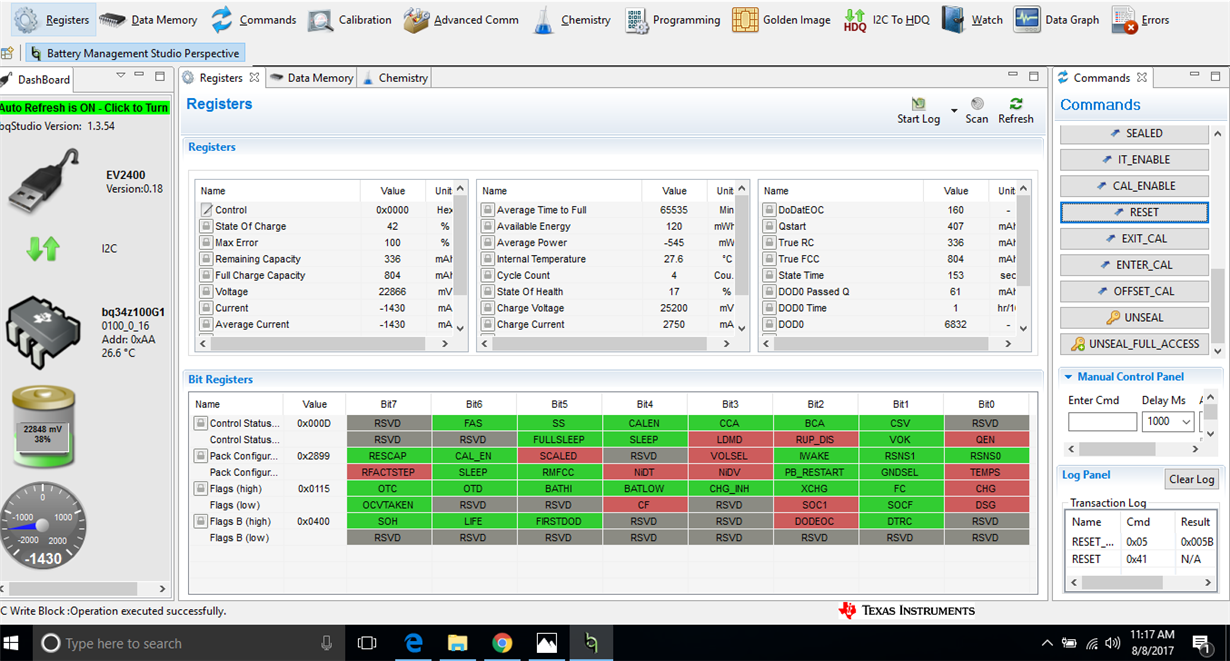This screenshot has height=661, width=1230.
Task: Toggle the lock icon beside Flags (high)
Action: tap(200, 489)
